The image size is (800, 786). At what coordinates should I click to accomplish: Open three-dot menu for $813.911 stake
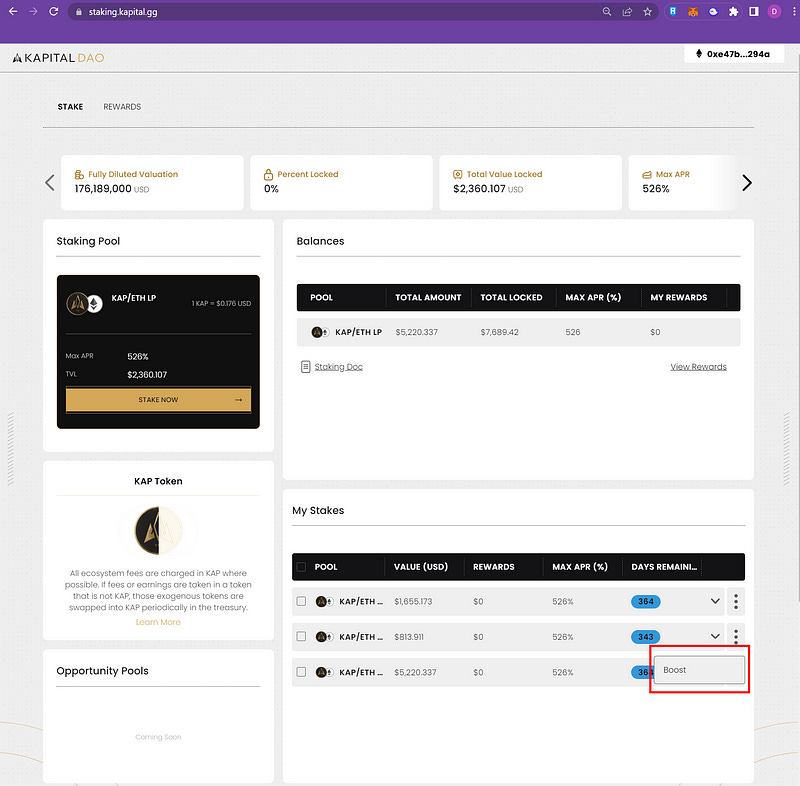[736, 636]
